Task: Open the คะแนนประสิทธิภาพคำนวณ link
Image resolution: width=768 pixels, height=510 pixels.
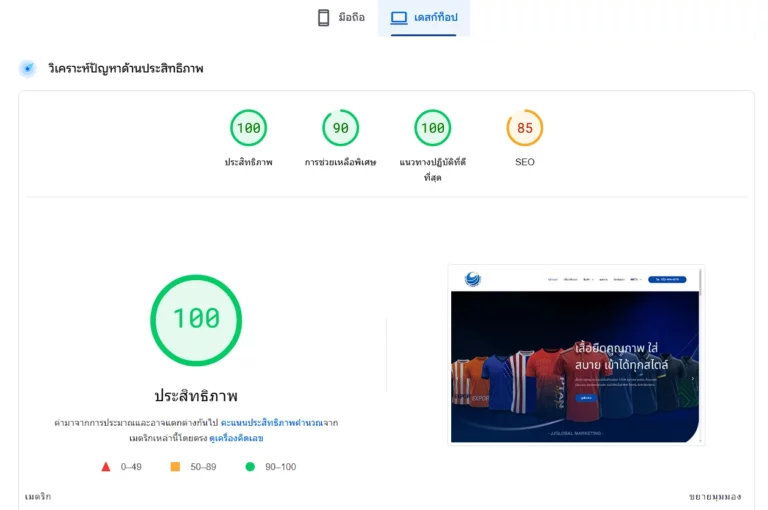Action: pos(271,422)
